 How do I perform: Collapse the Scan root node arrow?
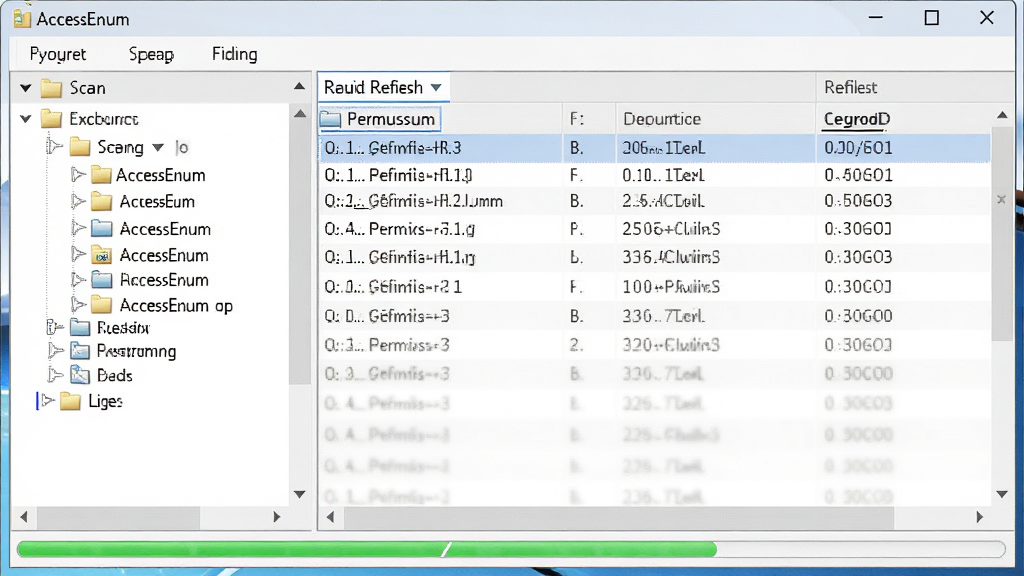coord(25,88)
